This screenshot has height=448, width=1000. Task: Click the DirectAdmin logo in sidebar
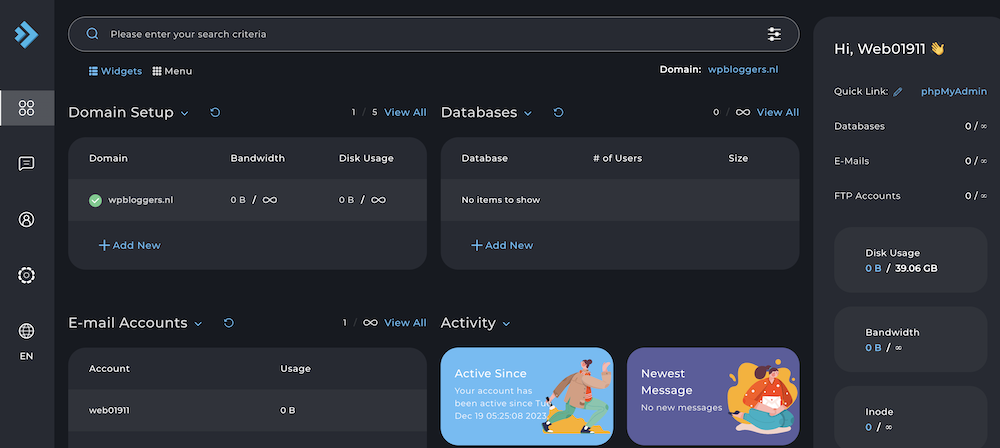pos(26,35)
